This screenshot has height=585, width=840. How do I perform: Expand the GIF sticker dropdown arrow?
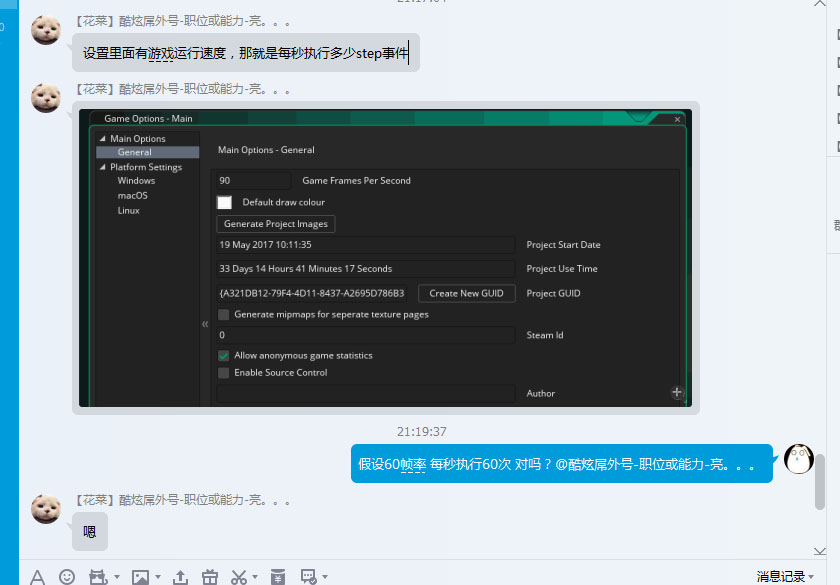[117, 577]
